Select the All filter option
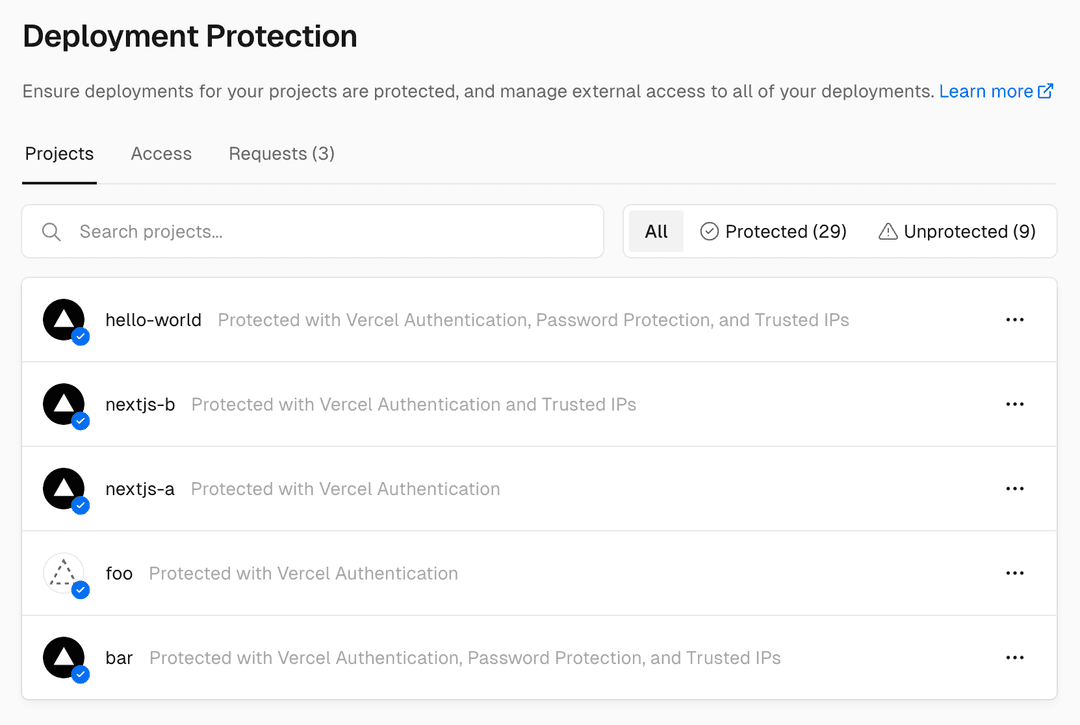 click(656, 231)
